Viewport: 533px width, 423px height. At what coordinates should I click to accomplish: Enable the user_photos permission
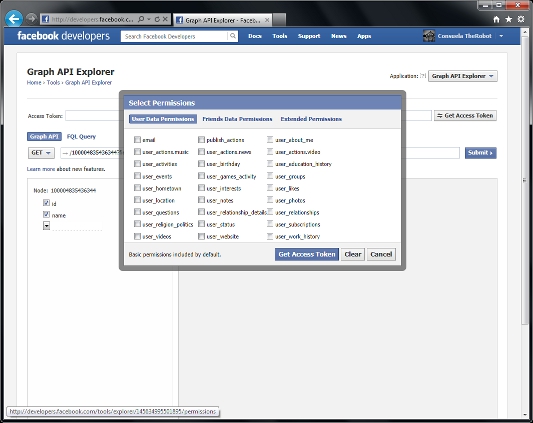tap(270, 200)
